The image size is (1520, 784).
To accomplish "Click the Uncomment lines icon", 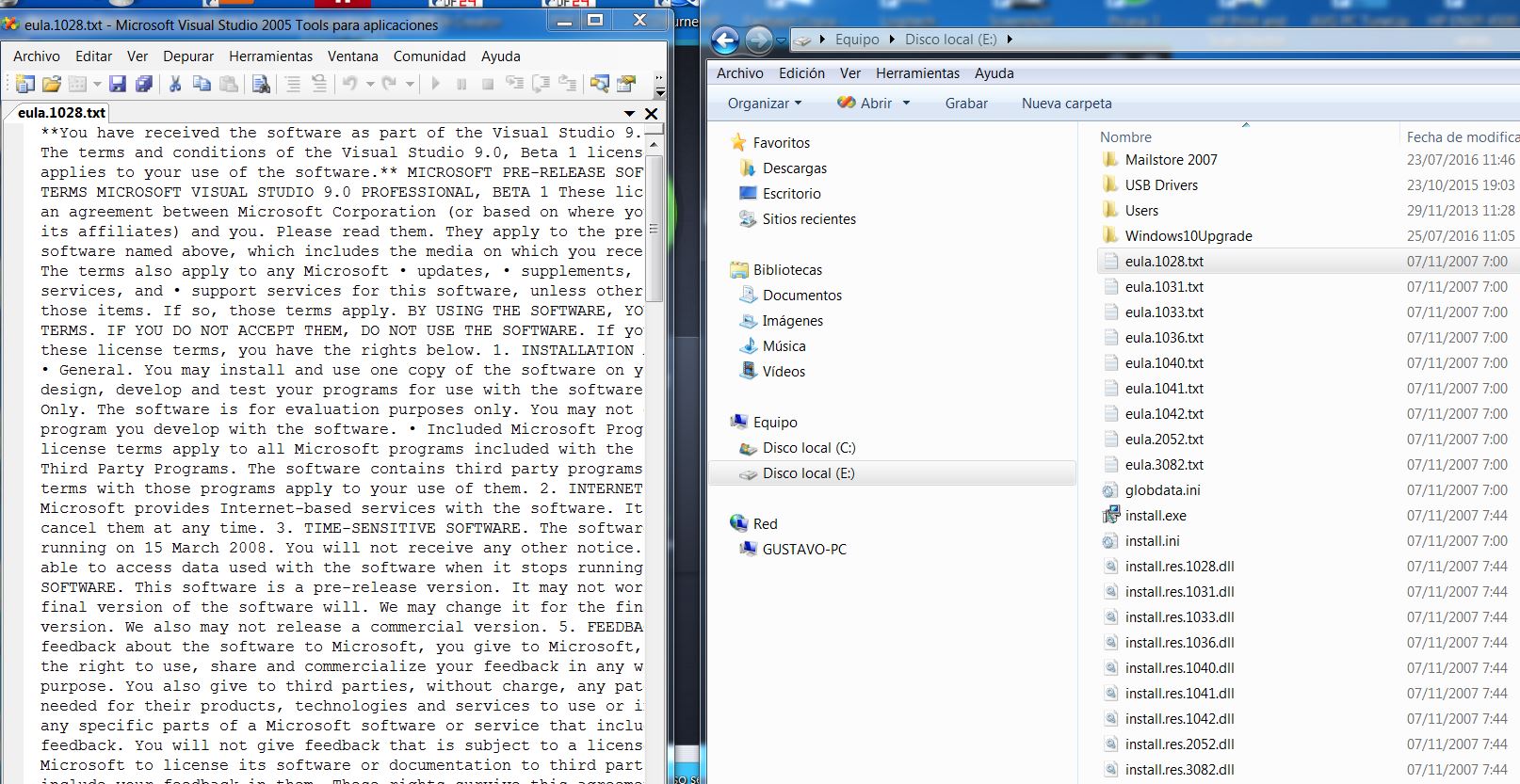I will pos(319,84).
